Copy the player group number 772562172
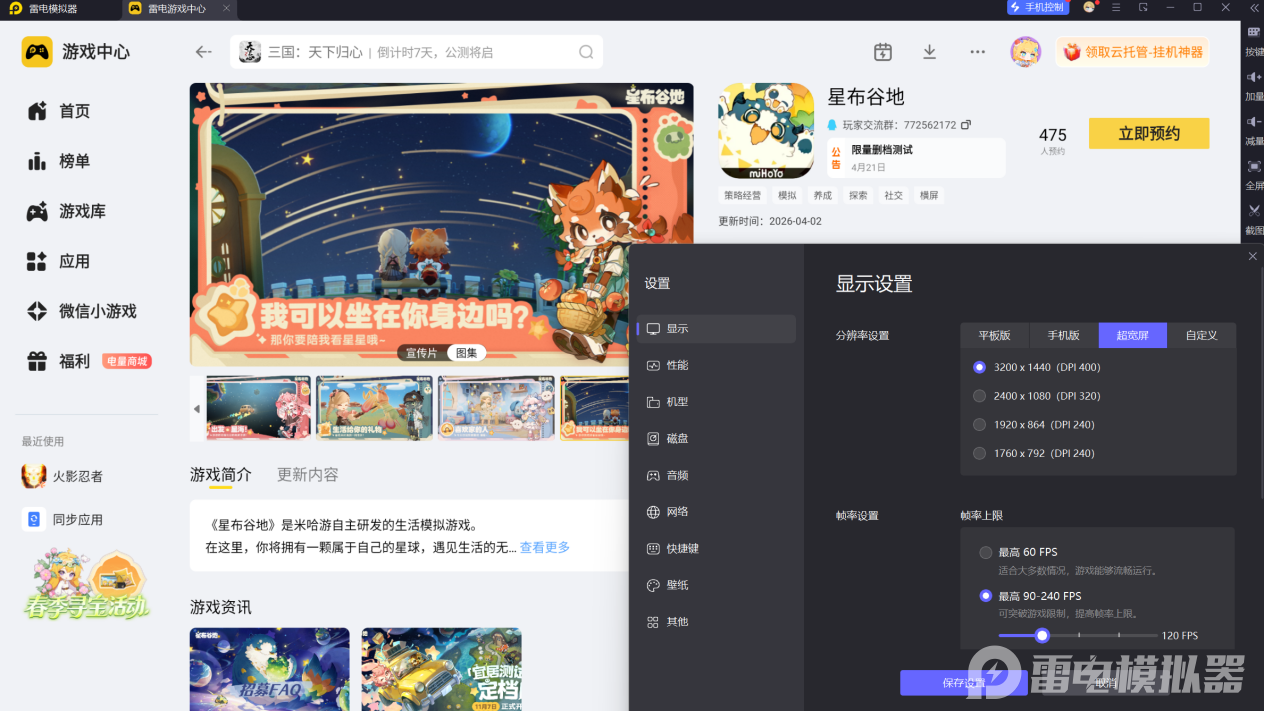This screenshot has height=711, width=1264. coord(965,125)
